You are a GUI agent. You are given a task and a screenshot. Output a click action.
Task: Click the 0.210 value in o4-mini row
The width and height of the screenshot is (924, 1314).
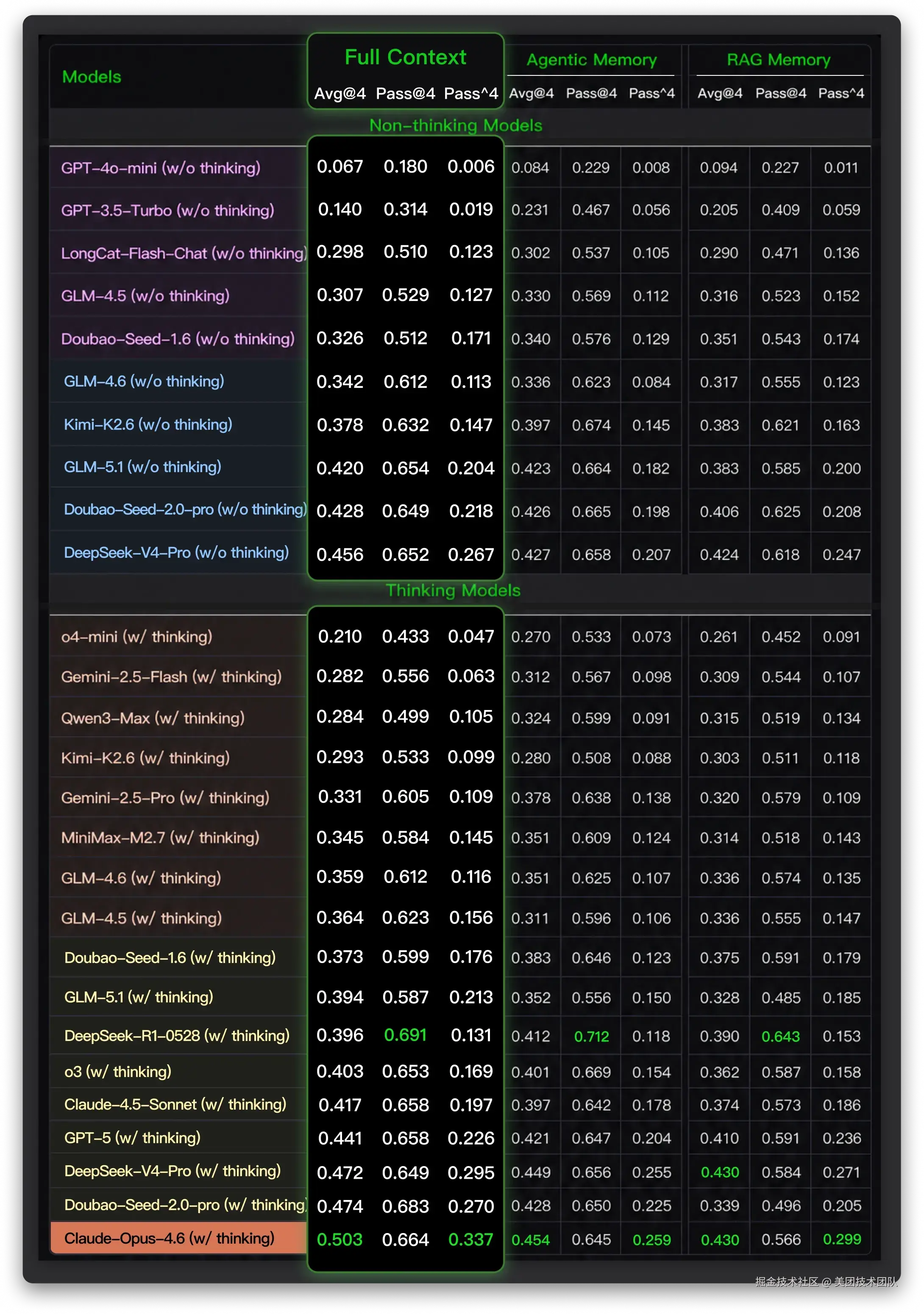pyautogui.click(x=340, y=636)
